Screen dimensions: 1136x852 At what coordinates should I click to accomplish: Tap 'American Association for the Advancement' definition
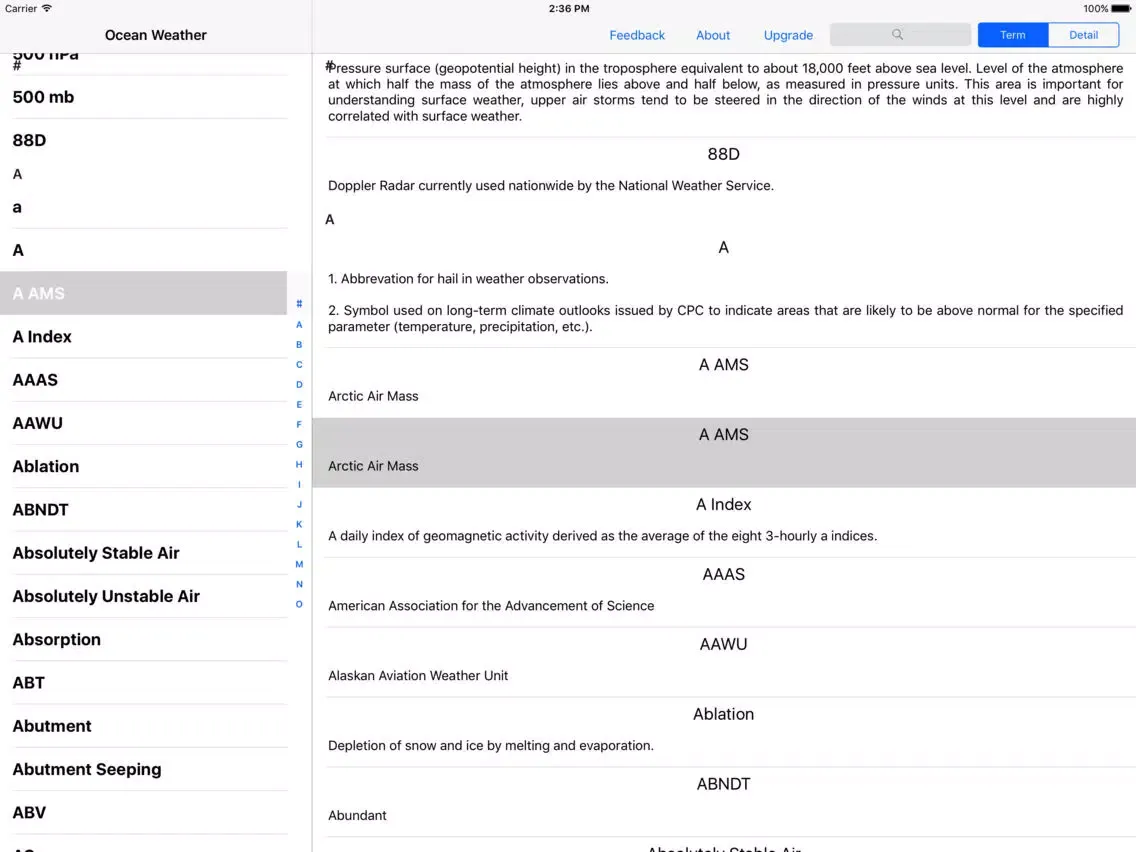point(490,606)
